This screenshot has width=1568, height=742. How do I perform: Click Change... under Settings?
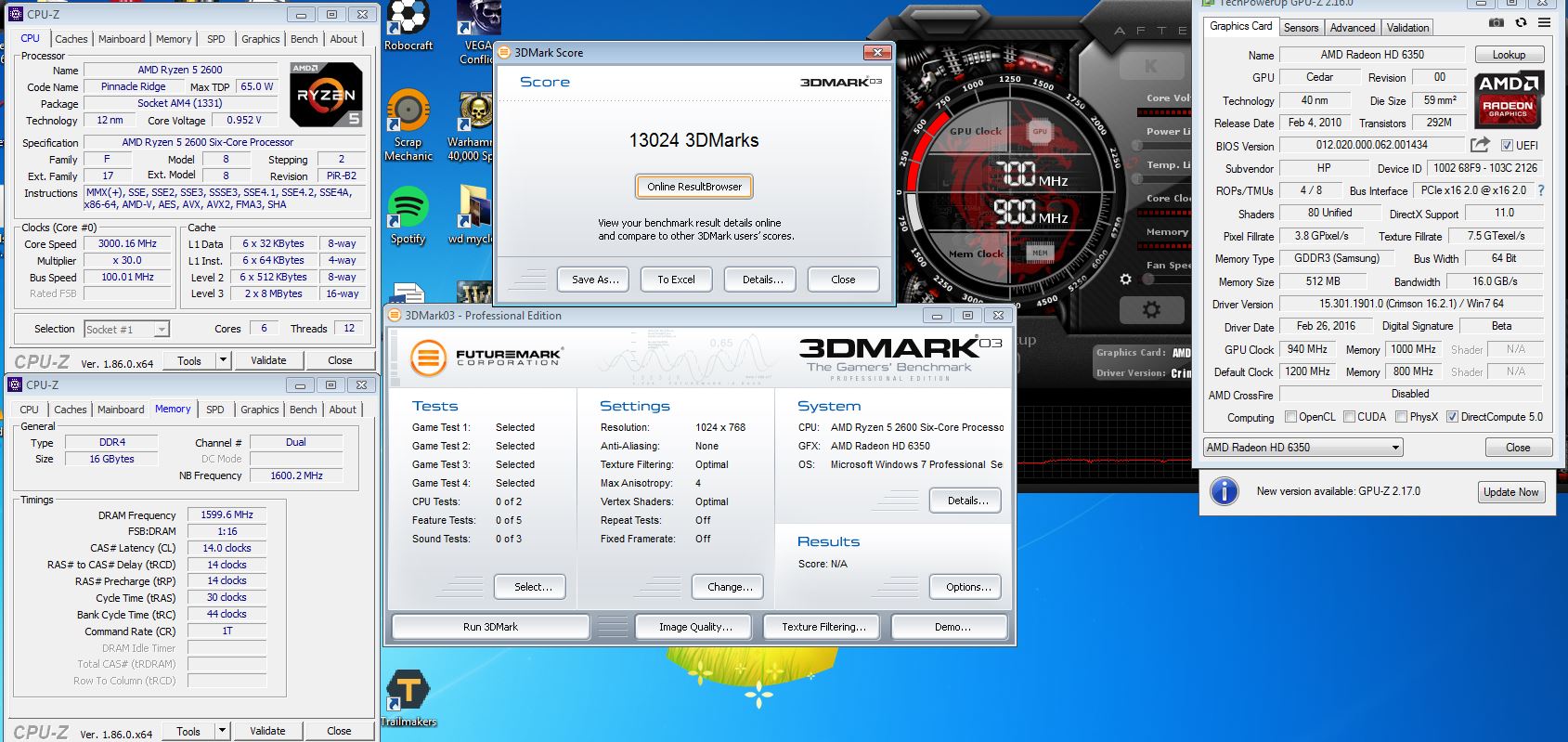(729, 587)
